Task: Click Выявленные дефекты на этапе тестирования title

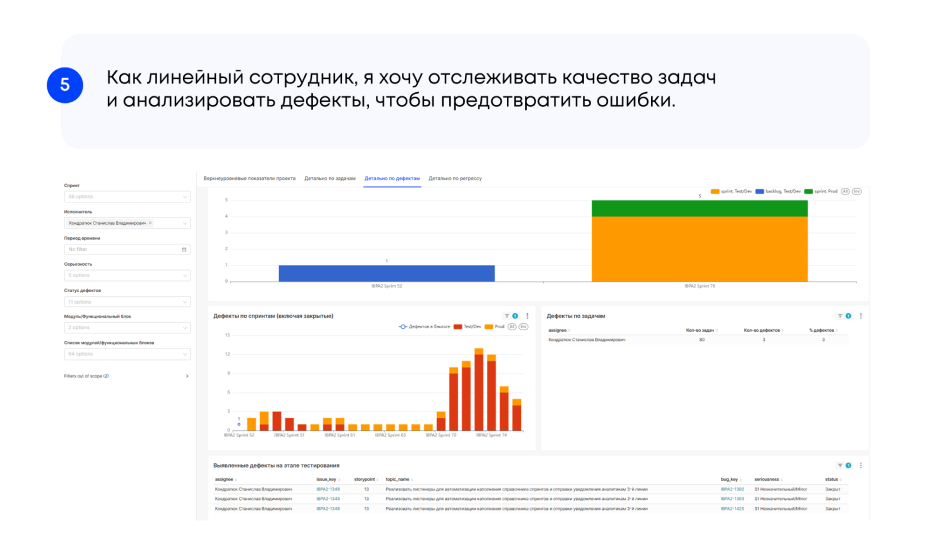Action: (276, 466)
